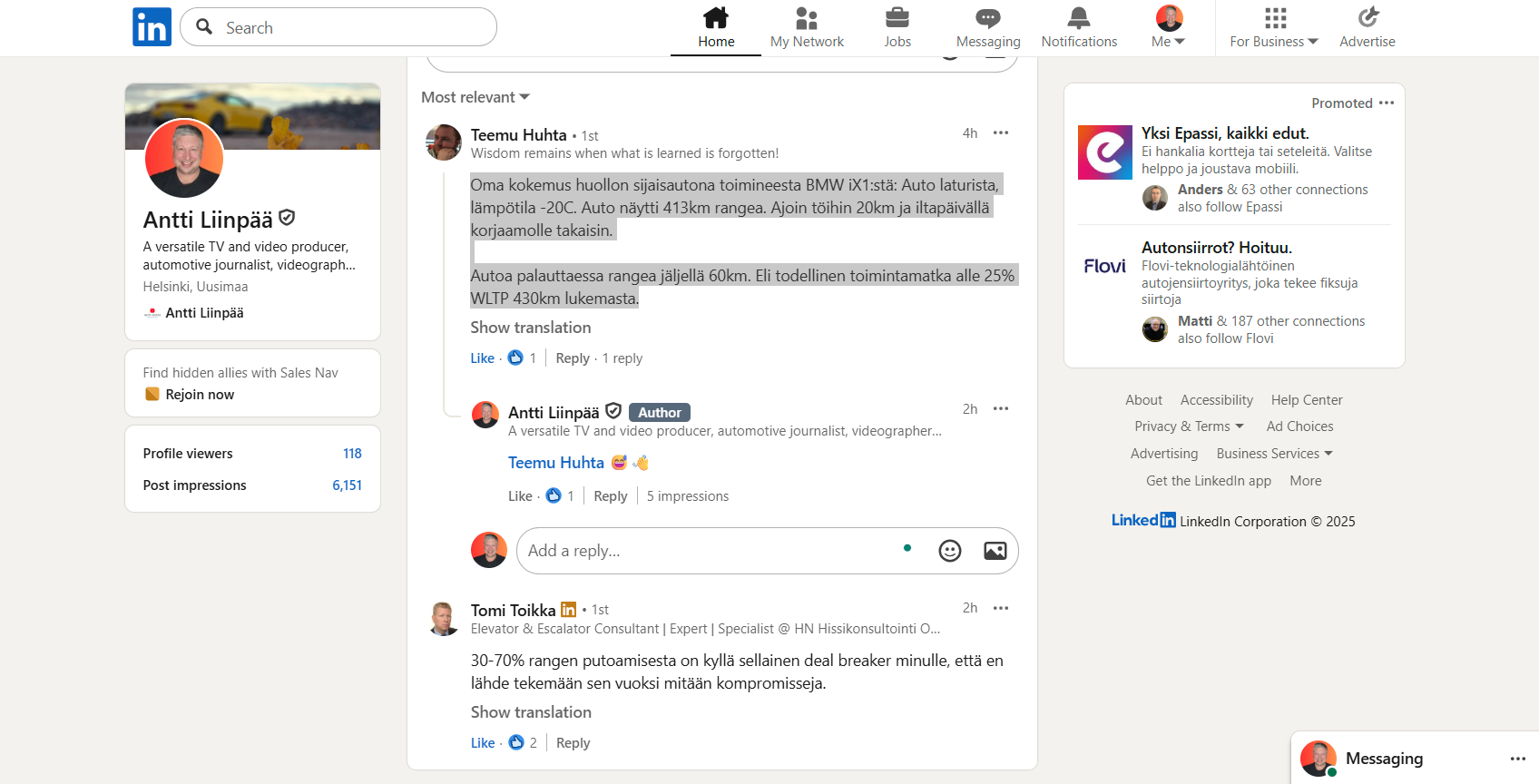This screenshot has height=784, width=1539.
Task: Expand the Most relevant sort dropdown
Action: pyautogui.click(x=475, y=97)
